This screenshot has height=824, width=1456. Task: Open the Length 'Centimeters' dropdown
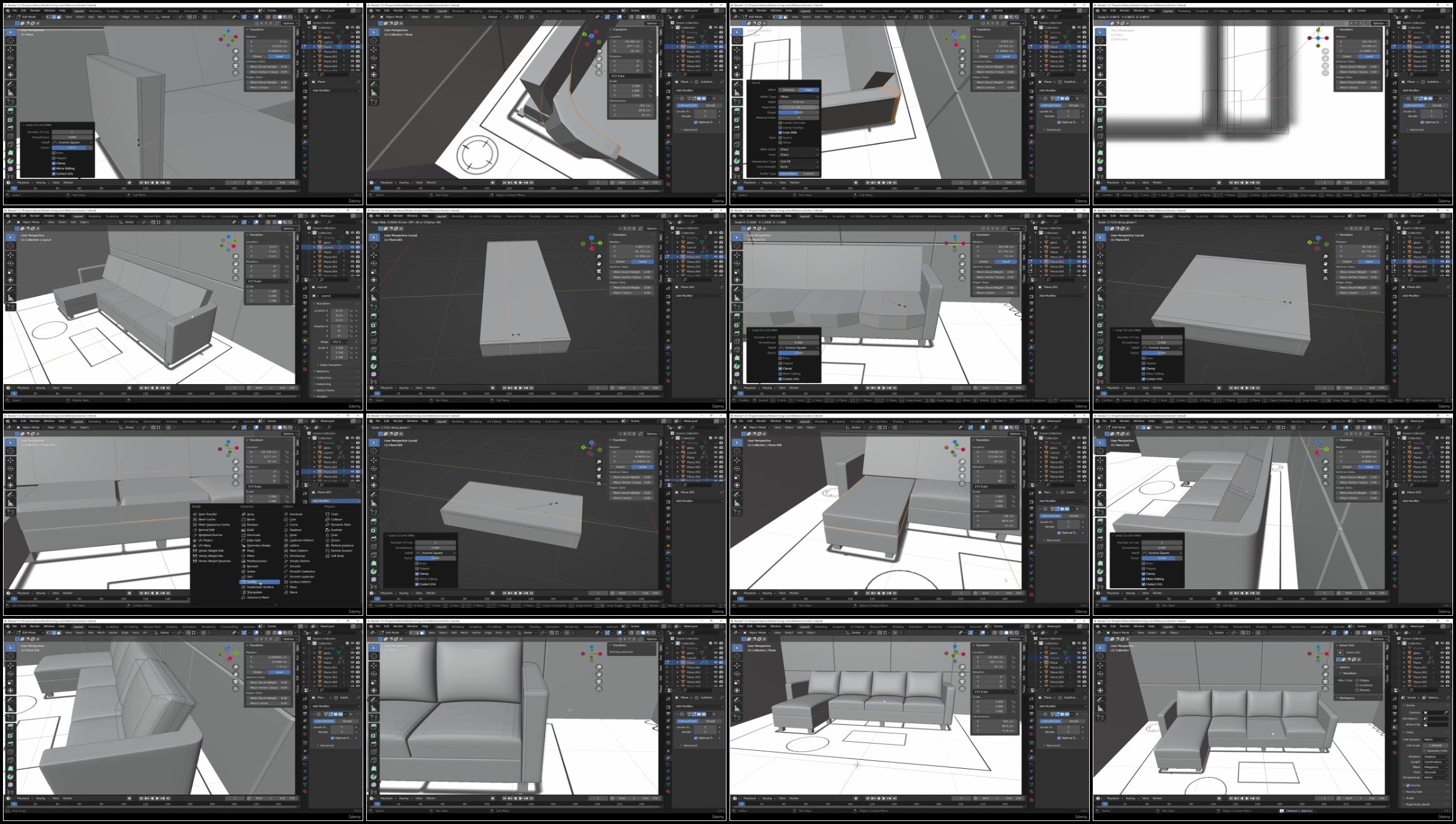pyautogui.click(x=1436, y=762)
